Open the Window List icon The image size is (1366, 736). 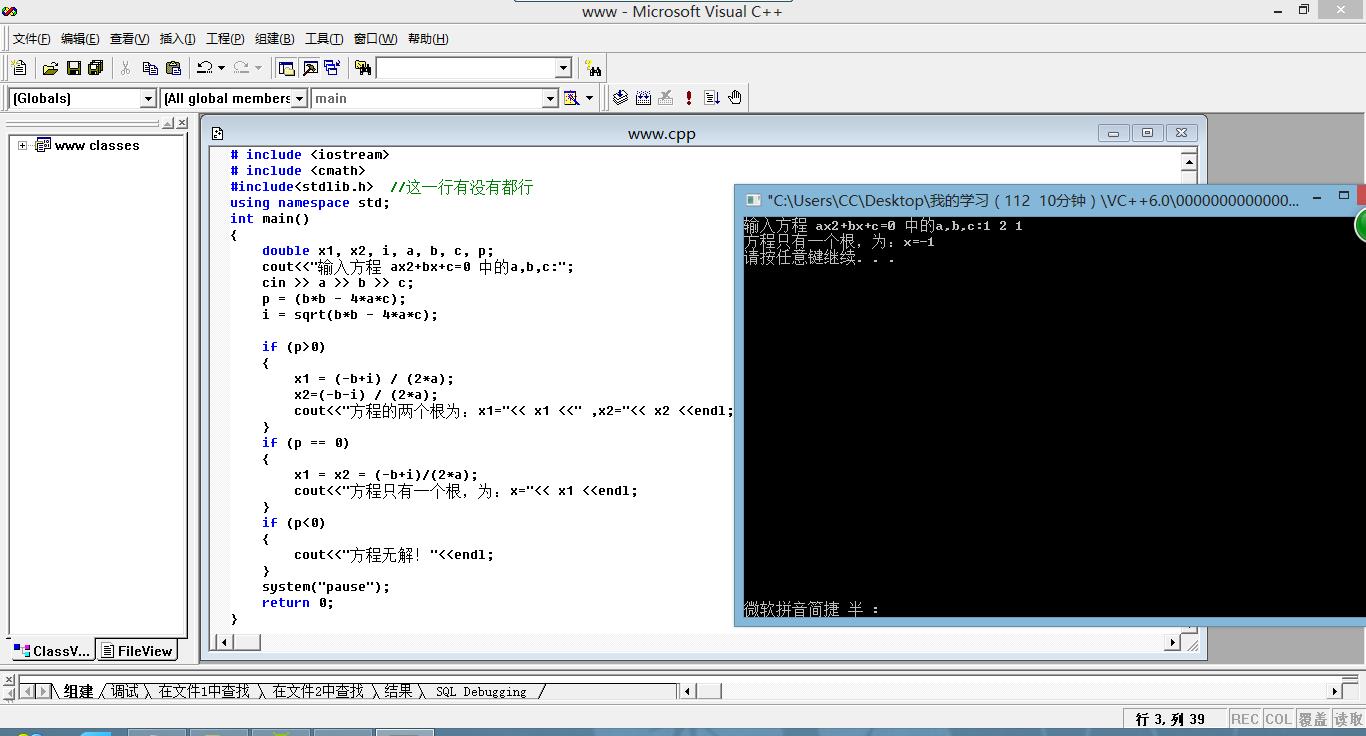332,68
